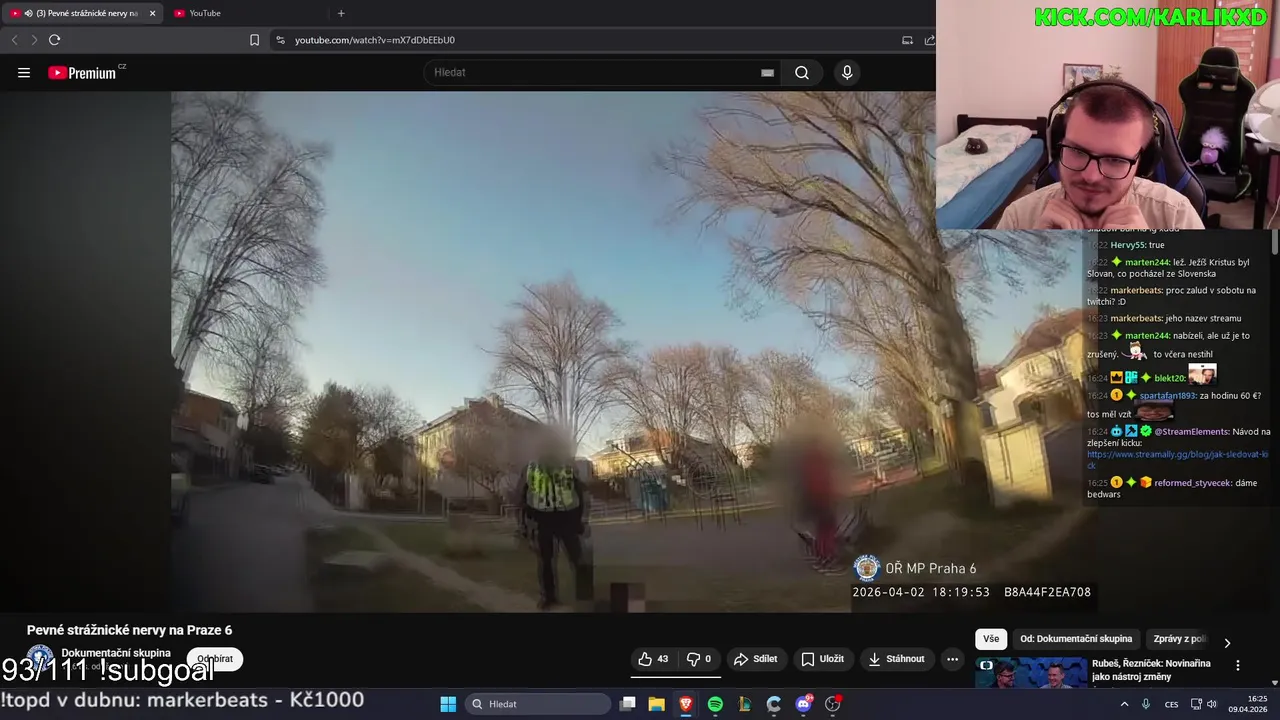Open options menu for Rubeš, Řezníček video

tap(1238, 665)
